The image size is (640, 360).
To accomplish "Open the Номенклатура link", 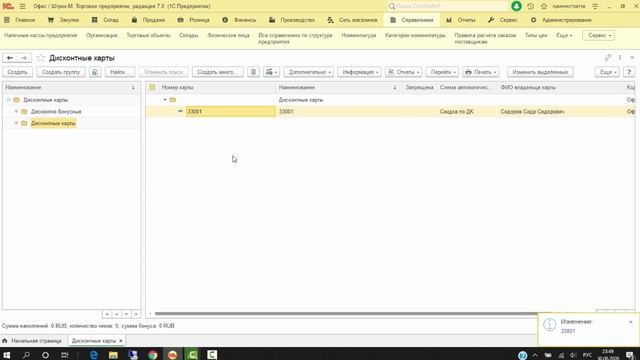I will [x=359, y=36].
